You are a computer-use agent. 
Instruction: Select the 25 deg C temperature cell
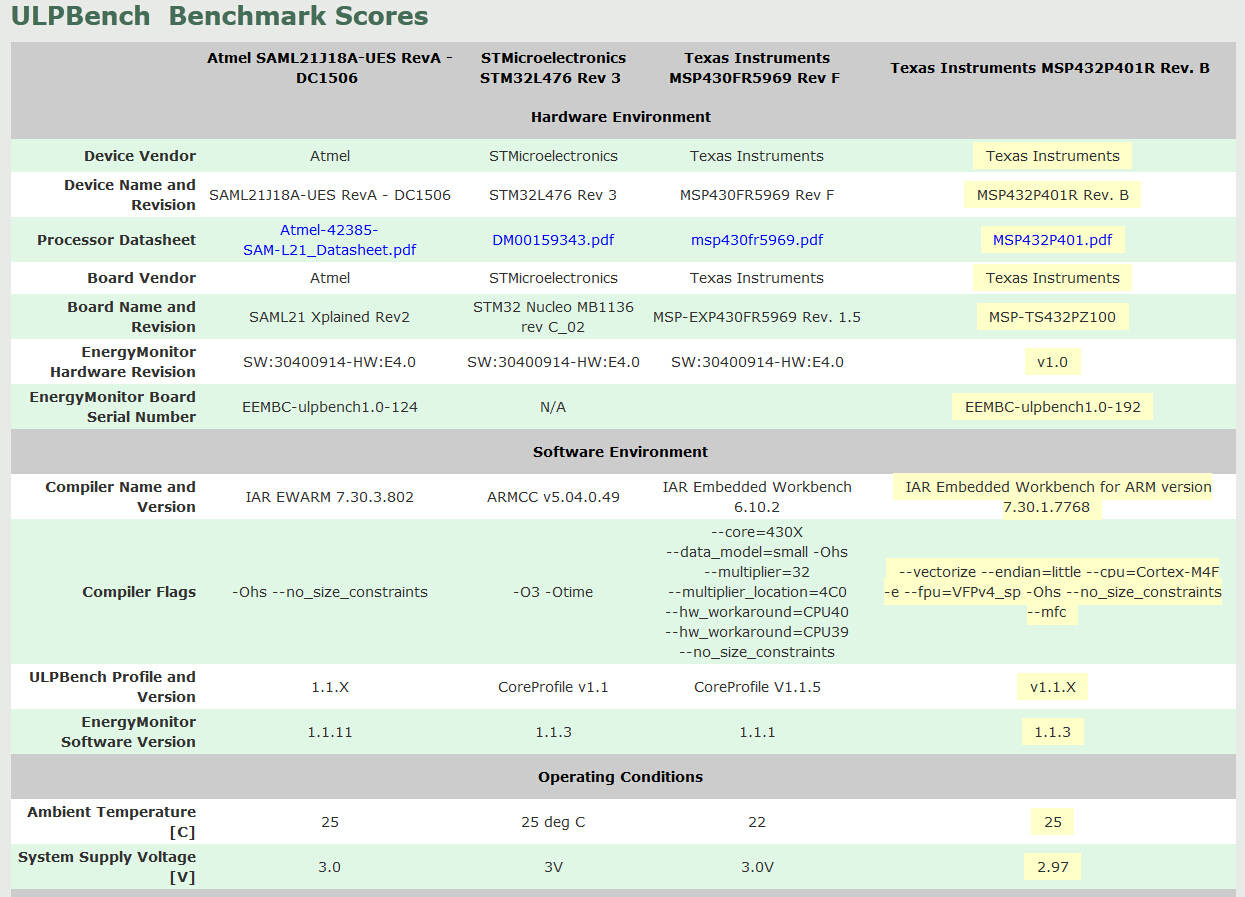[x=553, y=822]
